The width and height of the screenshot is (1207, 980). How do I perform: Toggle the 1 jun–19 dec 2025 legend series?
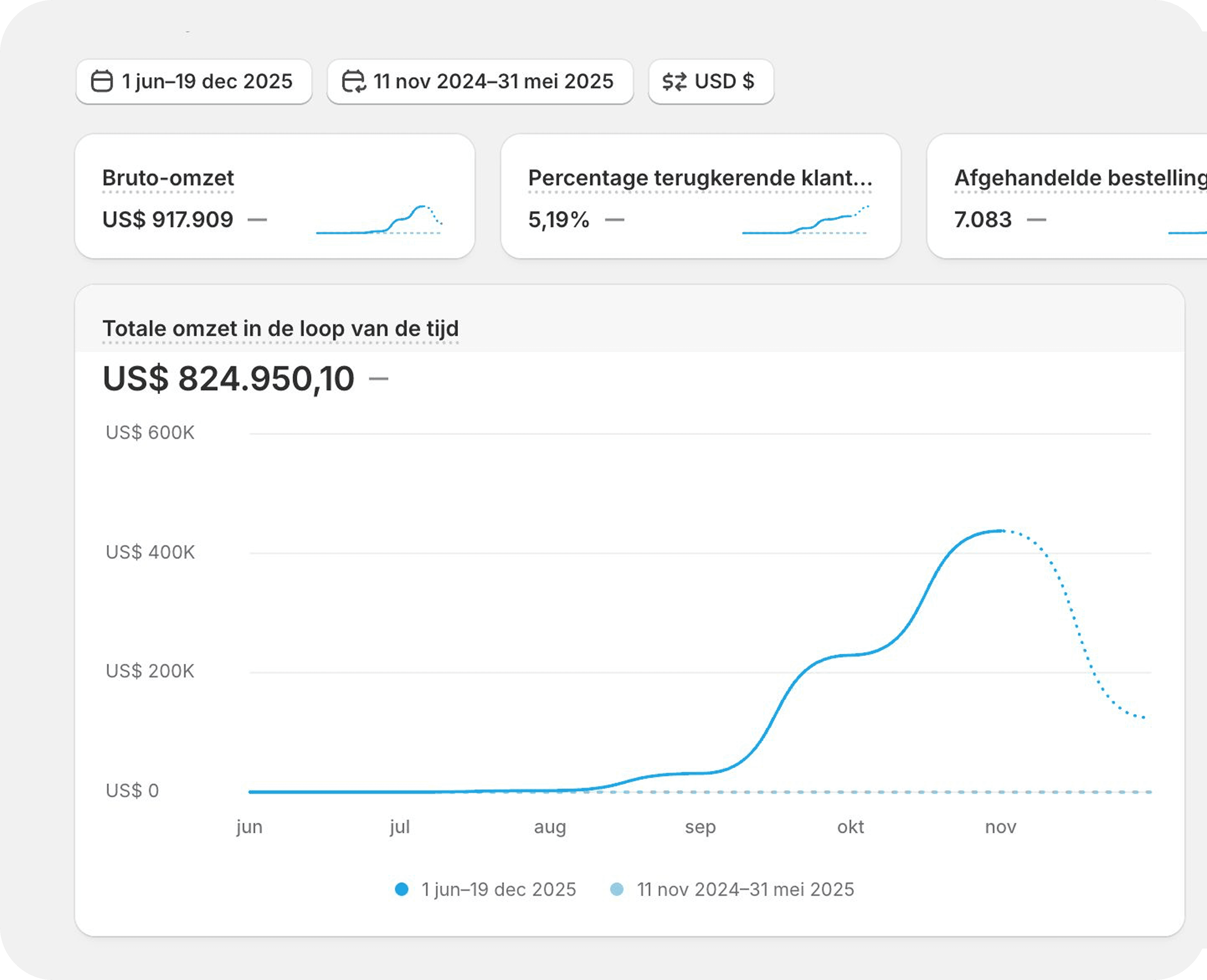click(498, 890)
